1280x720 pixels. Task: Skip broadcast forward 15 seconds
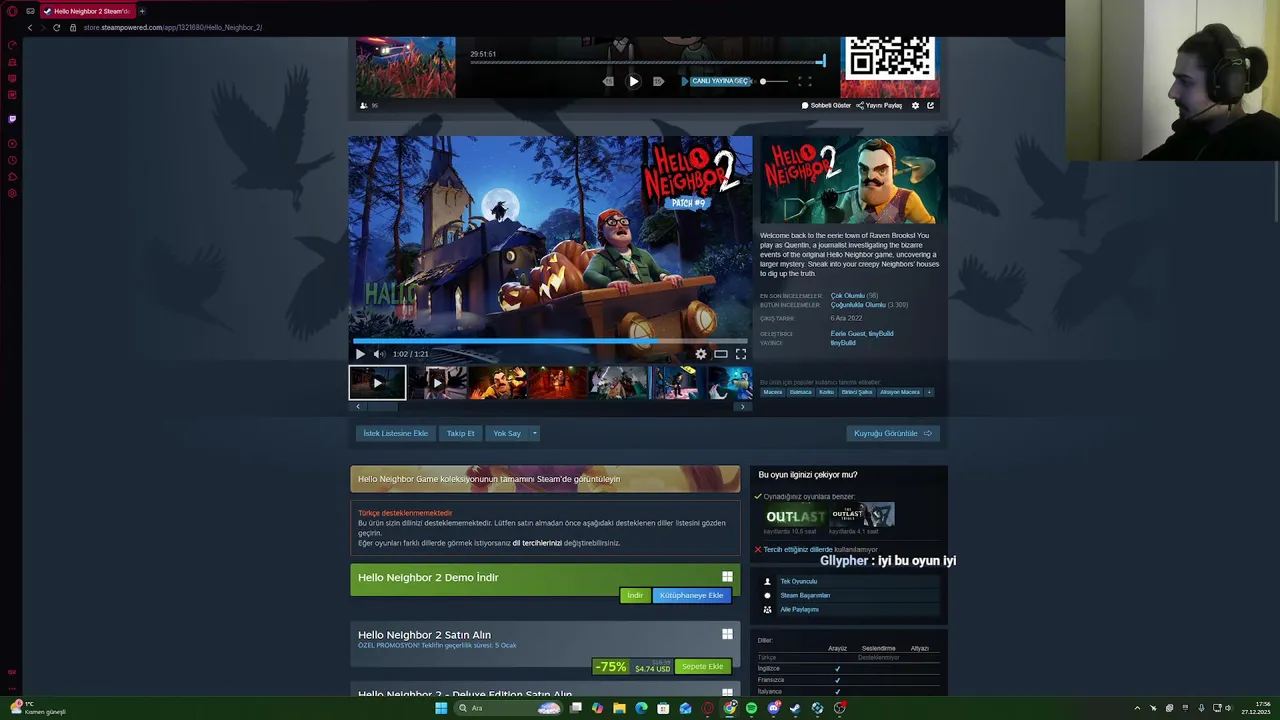(658, 81)
